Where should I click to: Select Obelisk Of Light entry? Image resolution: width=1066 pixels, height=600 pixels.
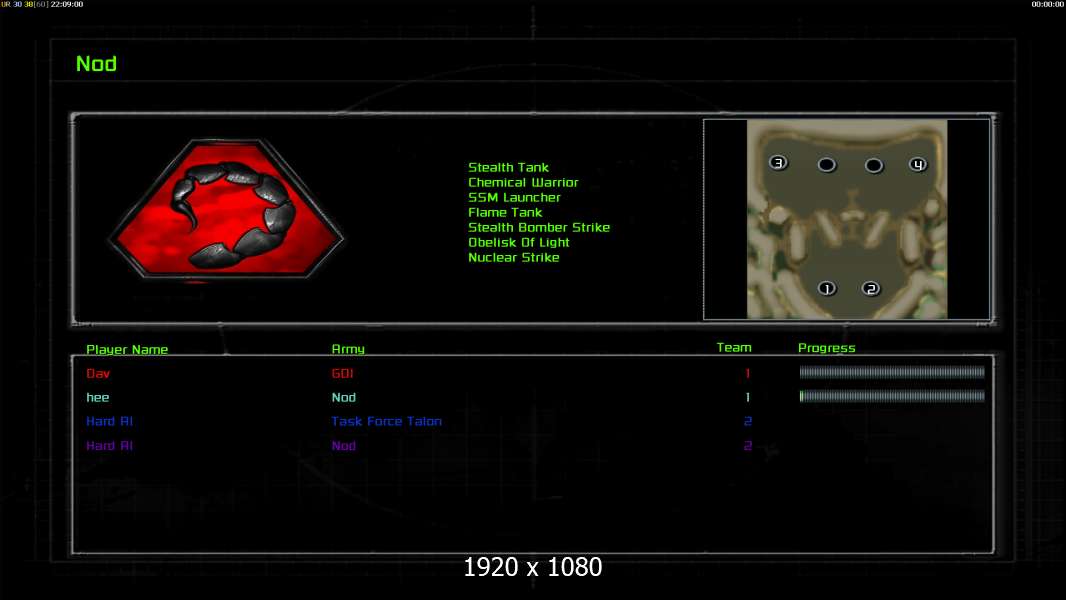(519, 242)
